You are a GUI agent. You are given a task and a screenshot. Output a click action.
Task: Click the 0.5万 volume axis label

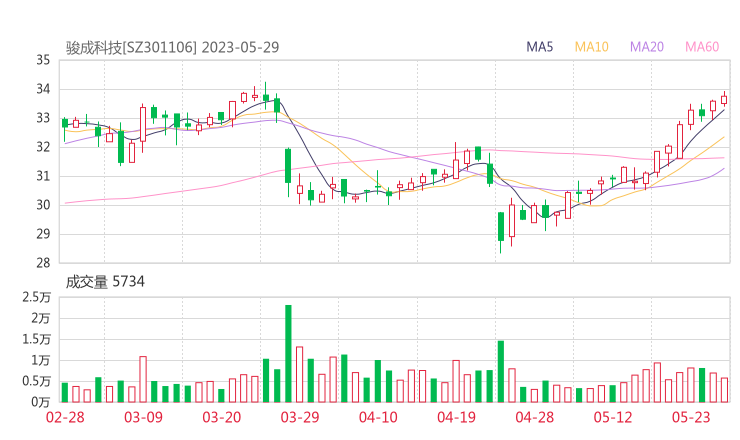point(36,381)
